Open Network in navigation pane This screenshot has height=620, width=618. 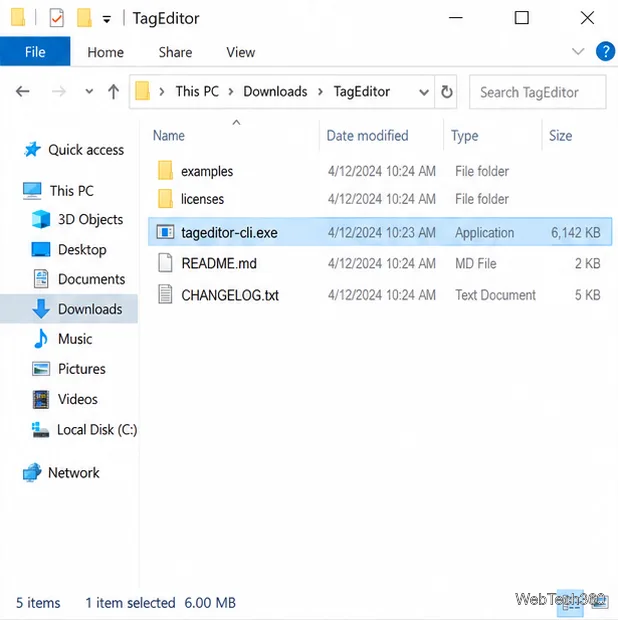pos(74,473)
